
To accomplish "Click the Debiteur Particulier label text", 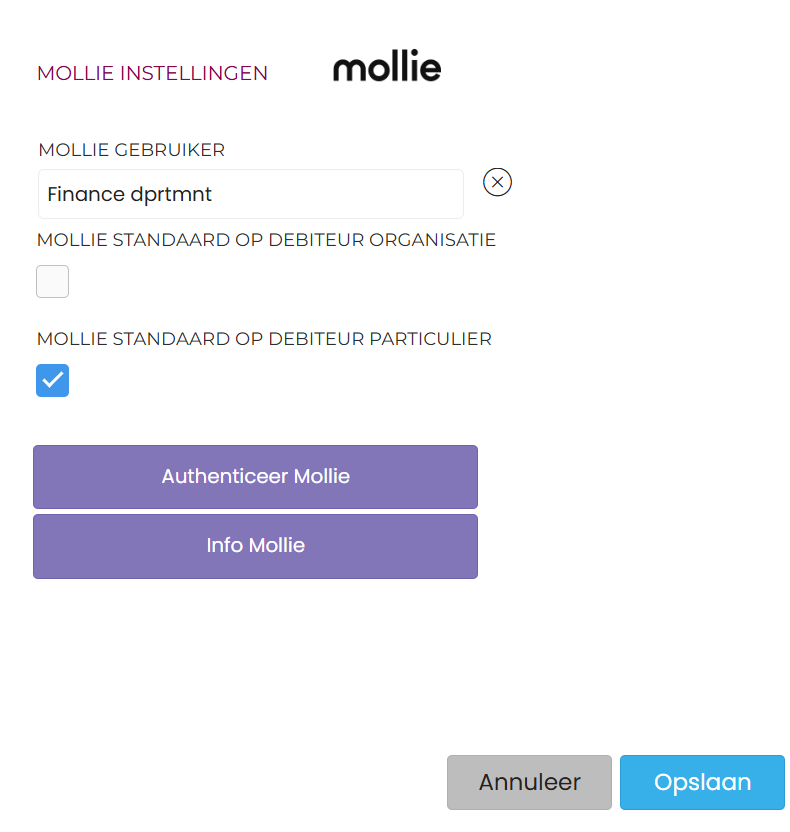I will pos(264,339).
